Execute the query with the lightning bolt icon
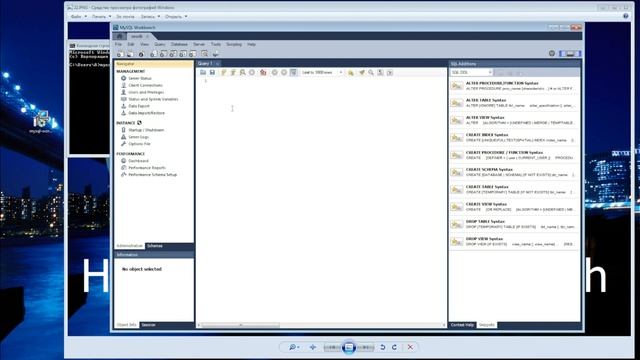The width and height of the screenshot is (640, 360). 224,72
